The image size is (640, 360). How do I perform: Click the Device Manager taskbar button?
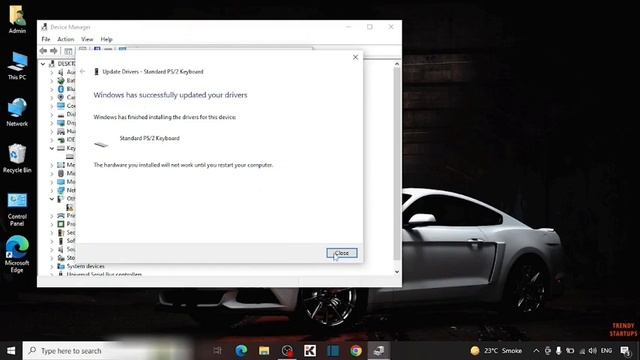(379, 351)
